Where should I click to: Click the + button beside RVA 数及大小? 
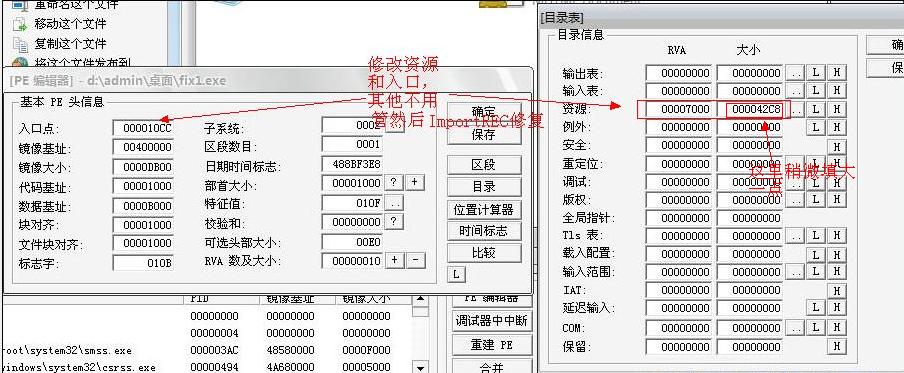coord(394,260)
